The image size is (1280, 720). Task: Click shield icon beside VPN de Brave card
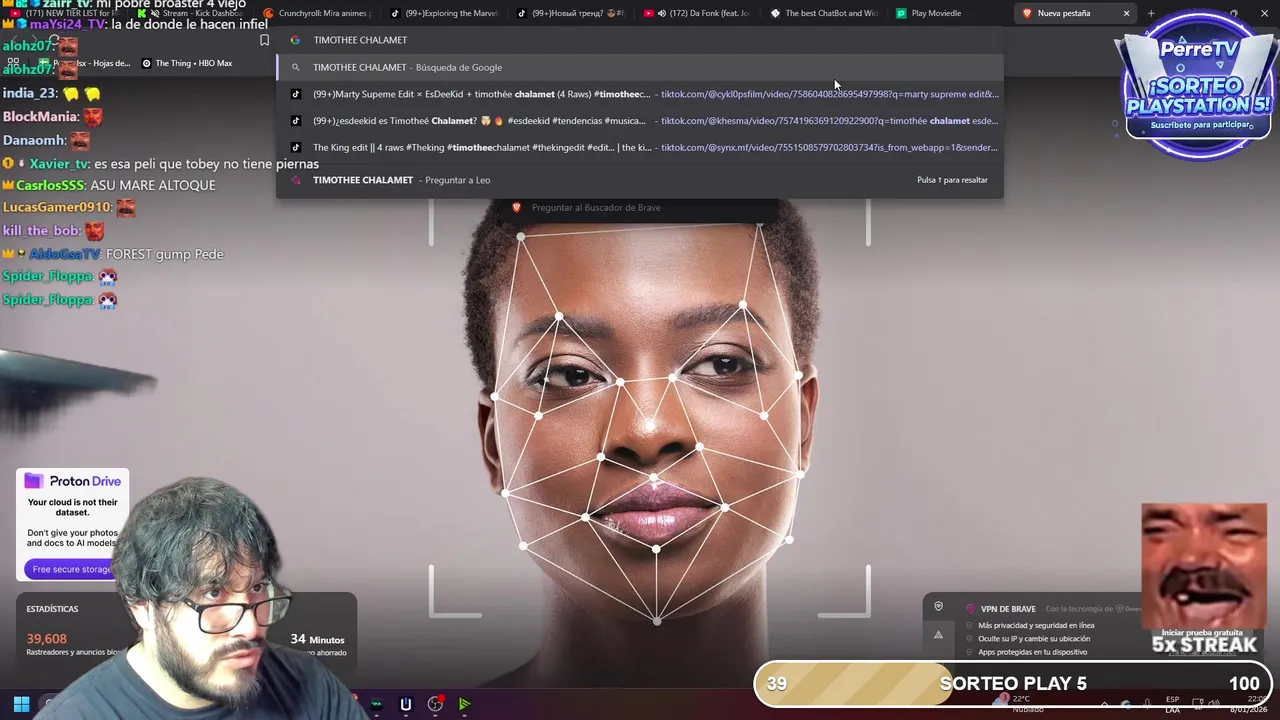point(938,606)
